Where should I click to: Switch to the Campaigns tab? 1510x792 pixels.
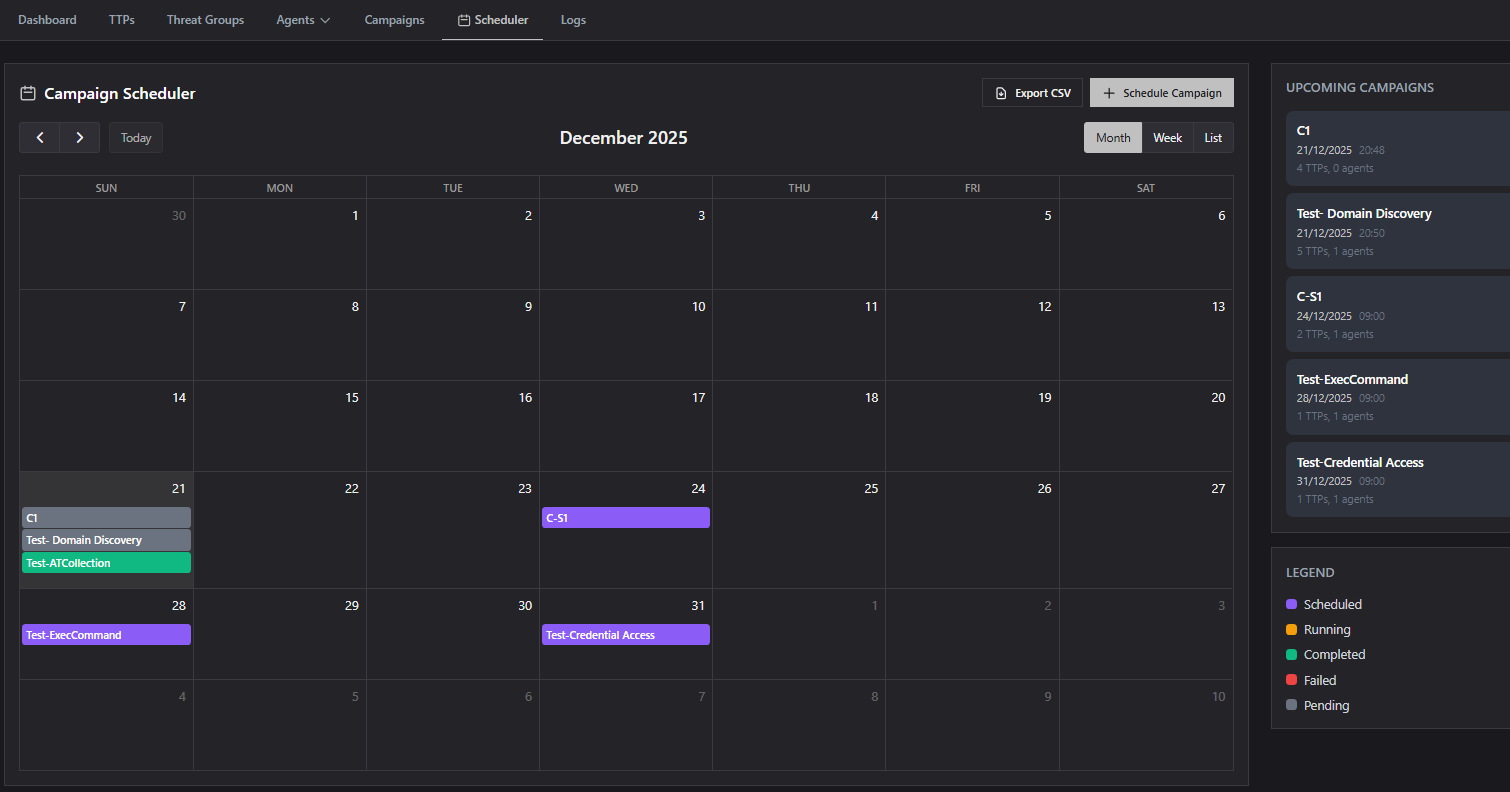point(394,19)
